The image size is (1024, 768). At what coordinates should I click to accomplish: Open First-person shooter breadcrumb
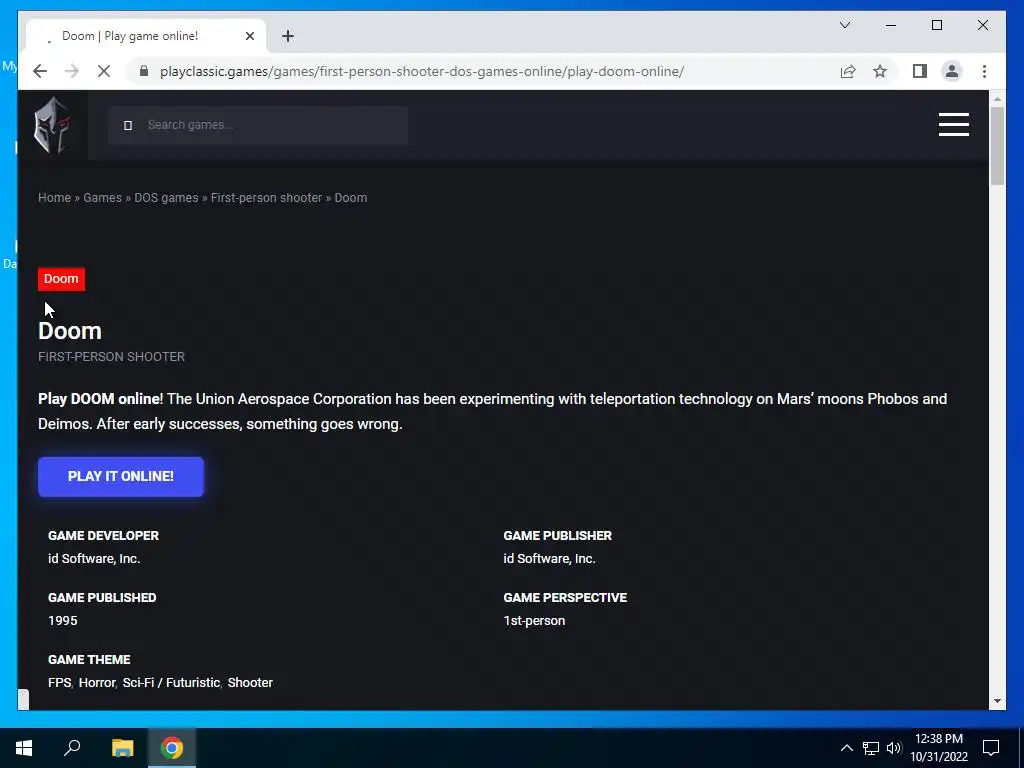(x=266, y=198)
